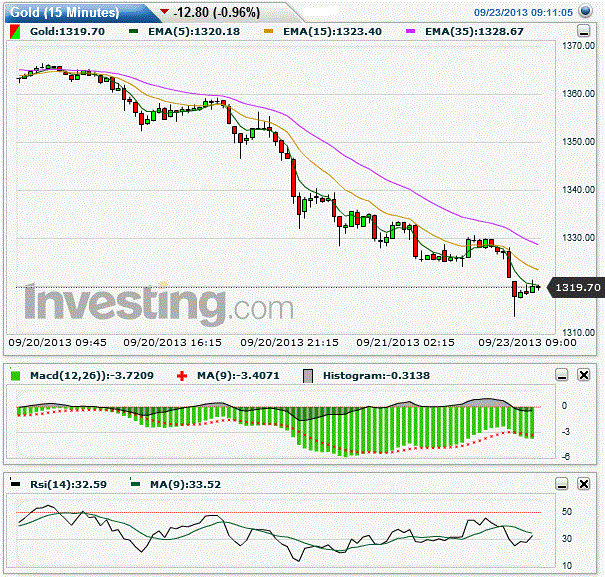The image size is (605, 577).
Task: Click the gray Histogram legend icon
Action: click(x=308, y=376)
